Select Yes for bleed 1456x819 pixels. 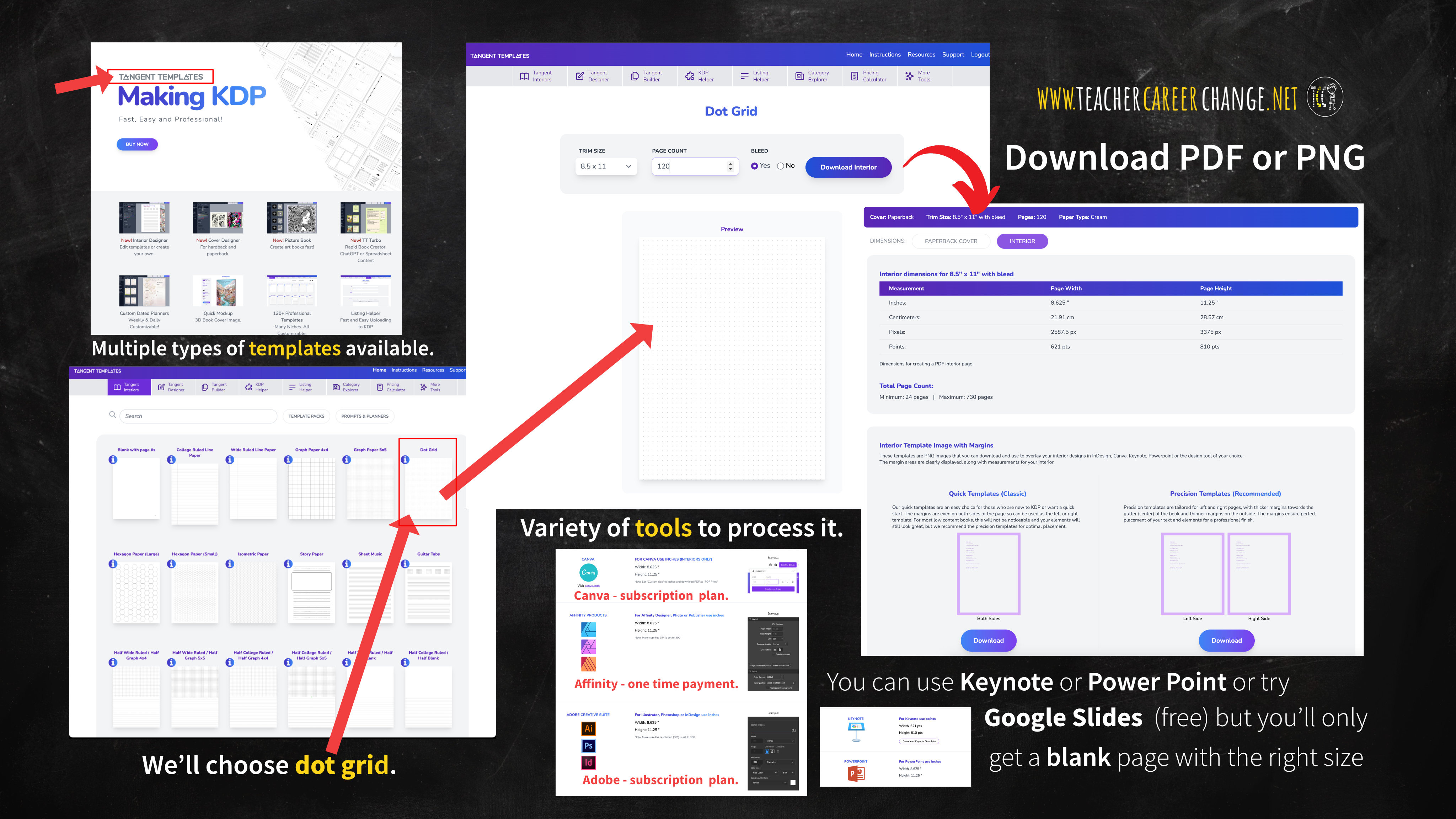coord(755,166)
